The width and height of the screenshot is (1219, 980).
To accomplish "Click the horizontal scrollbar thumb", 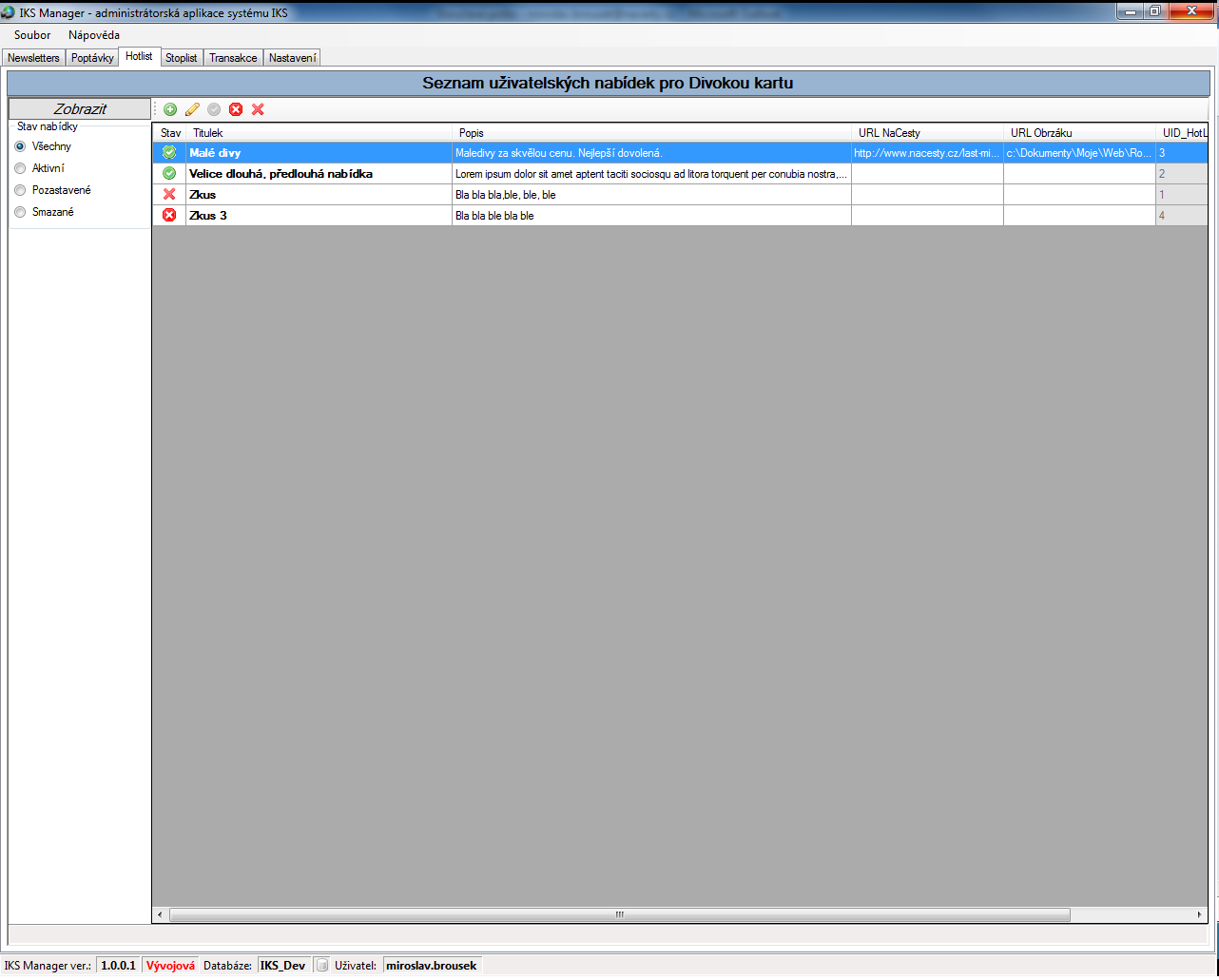I will (x=619, y=914).
